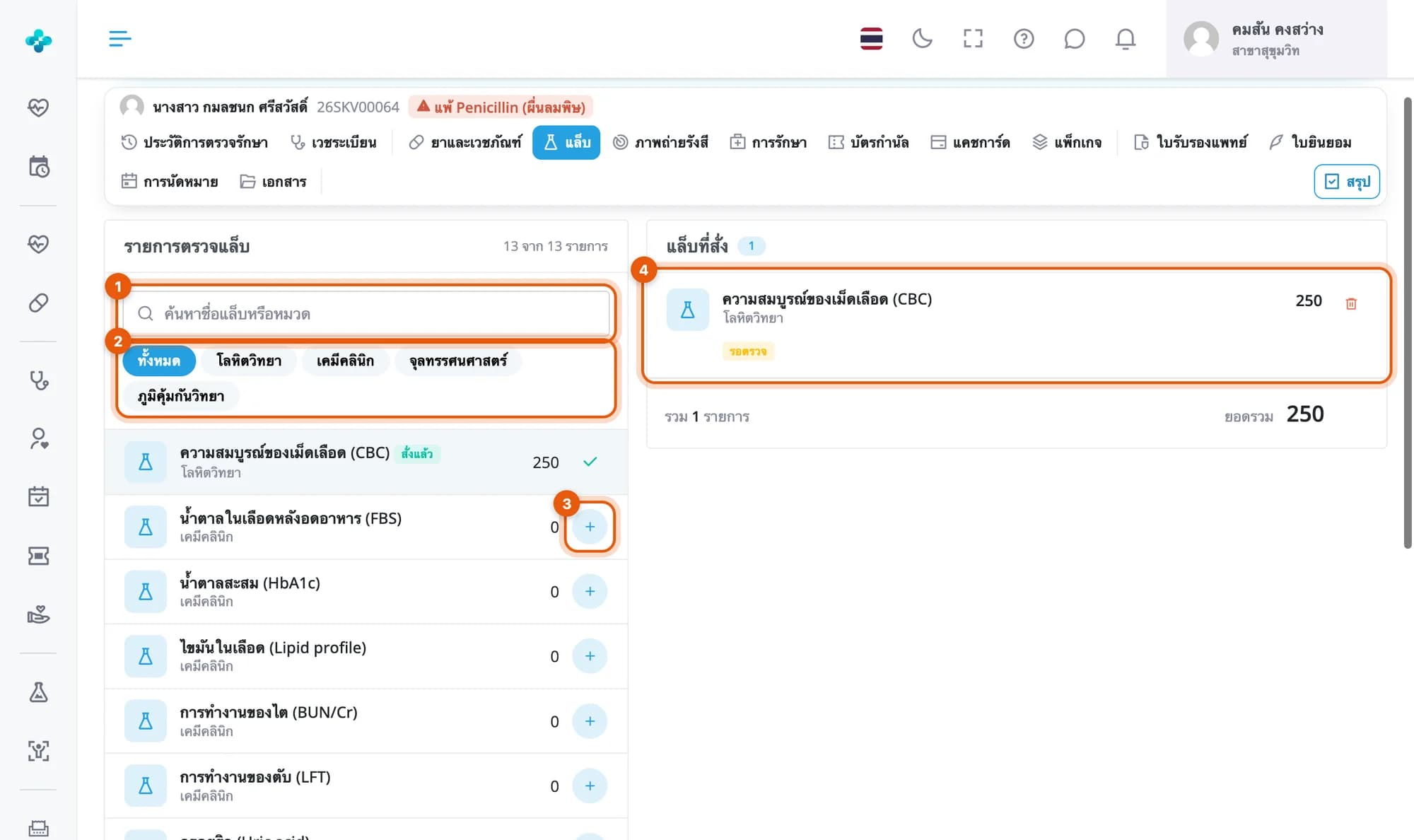Filter labs by โลหิตวิทยา
This screenshot has height=840, width=1414.
pyautogui.click(x=249, y=361)
